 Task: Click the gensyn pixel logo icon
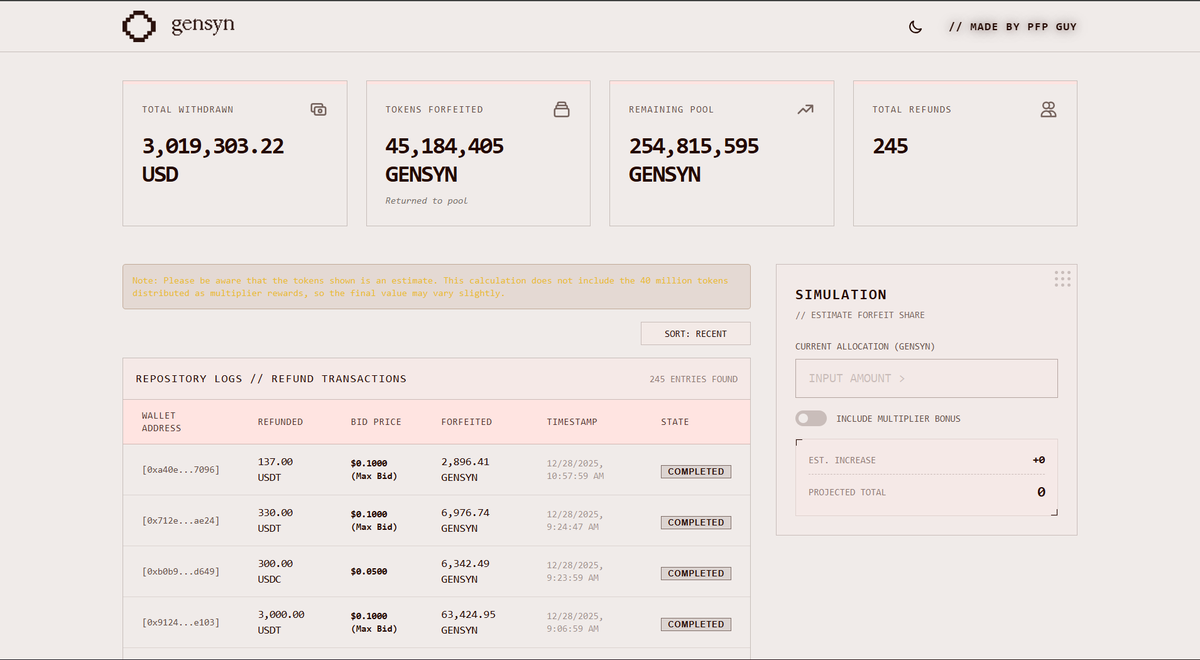pyautogui.click(x=139, y=26)
